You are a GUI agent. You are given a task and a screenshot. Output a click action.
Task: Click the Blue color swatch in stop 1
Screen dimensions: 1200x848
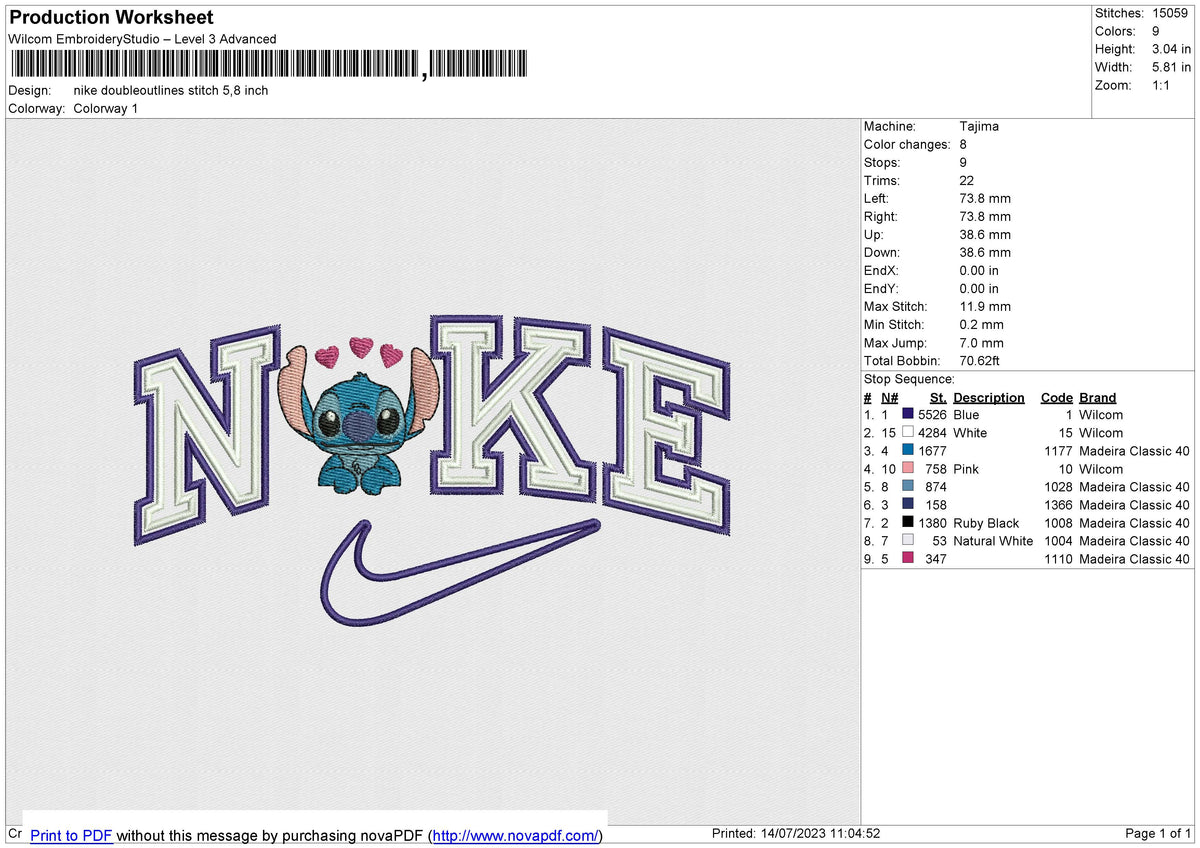(908, 414)
